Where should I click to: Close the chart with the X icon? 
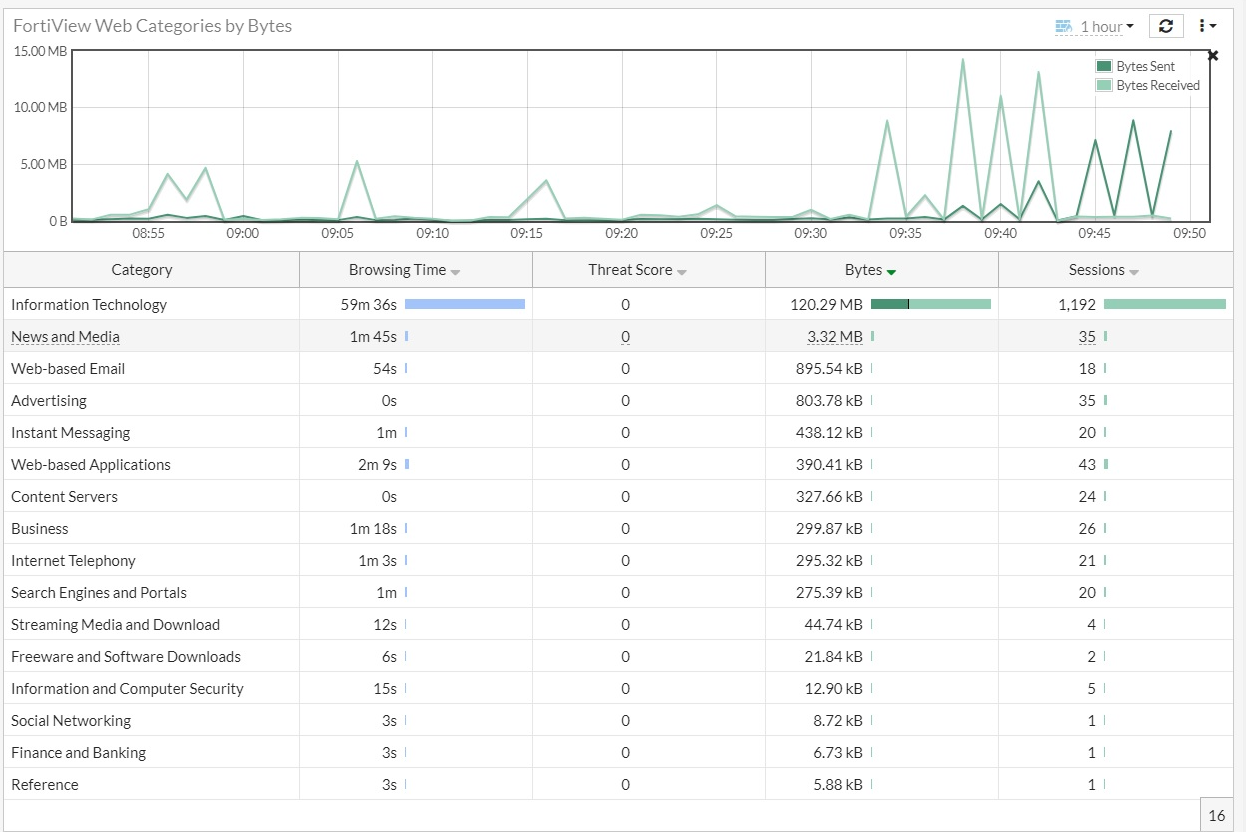pos(1213,56)
